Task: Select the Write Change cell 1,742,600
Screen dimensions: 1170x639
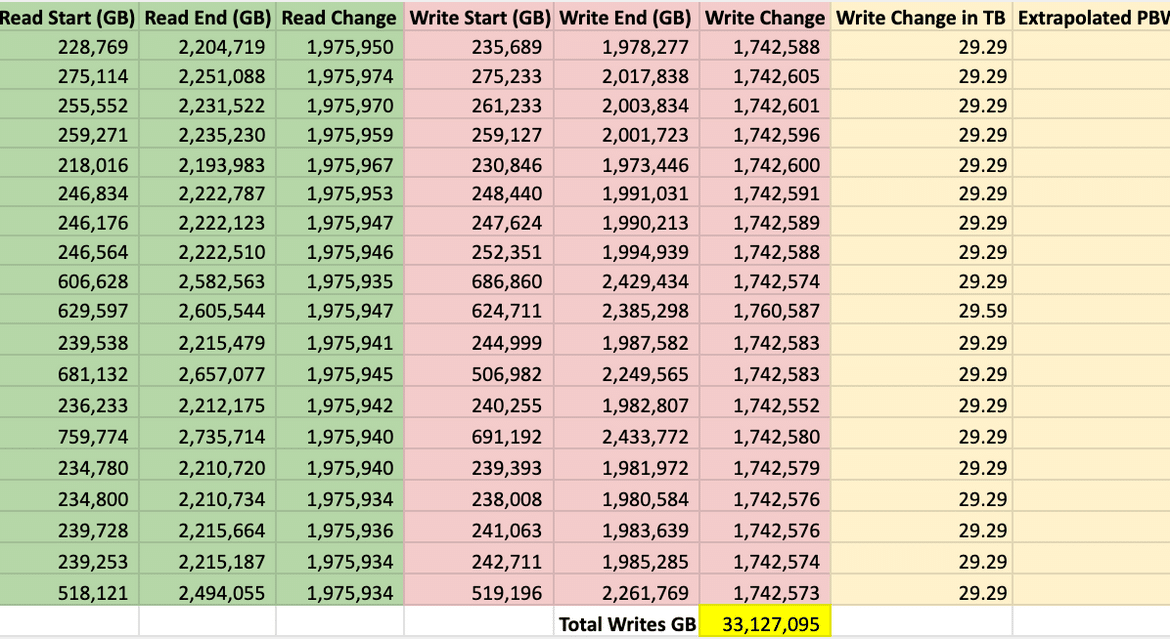Action: tap(766, 164)
